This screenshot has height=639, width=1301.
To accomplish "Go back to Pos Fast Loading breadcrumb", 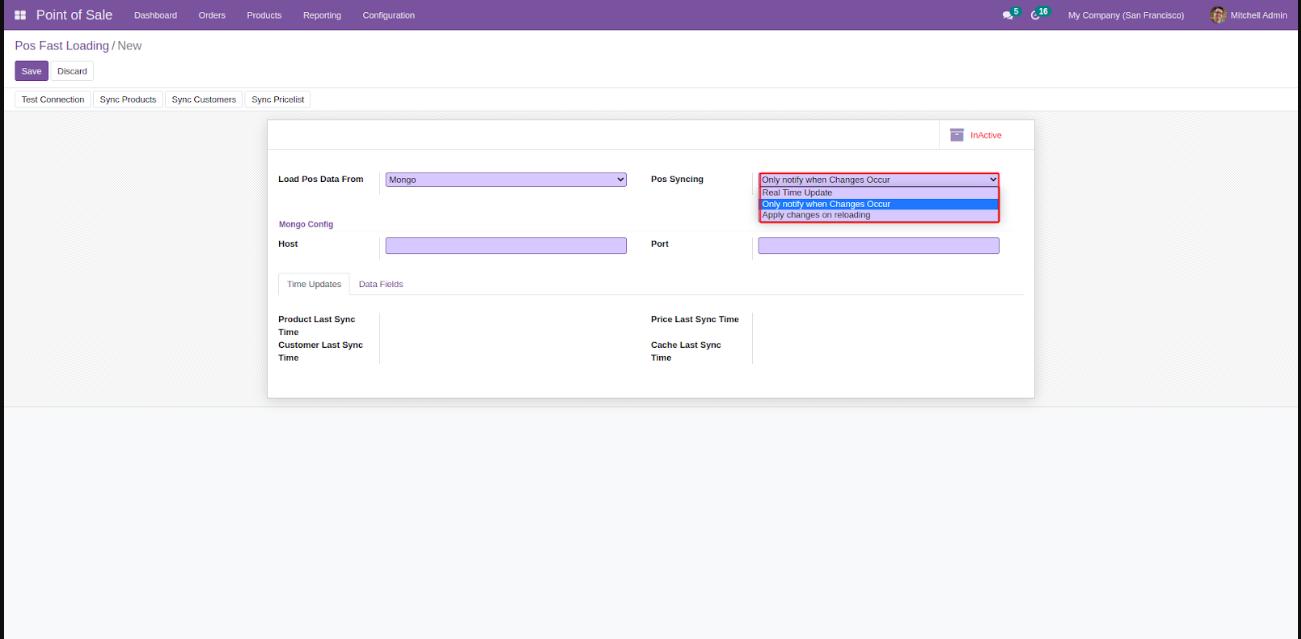I will tap(61, 46).
